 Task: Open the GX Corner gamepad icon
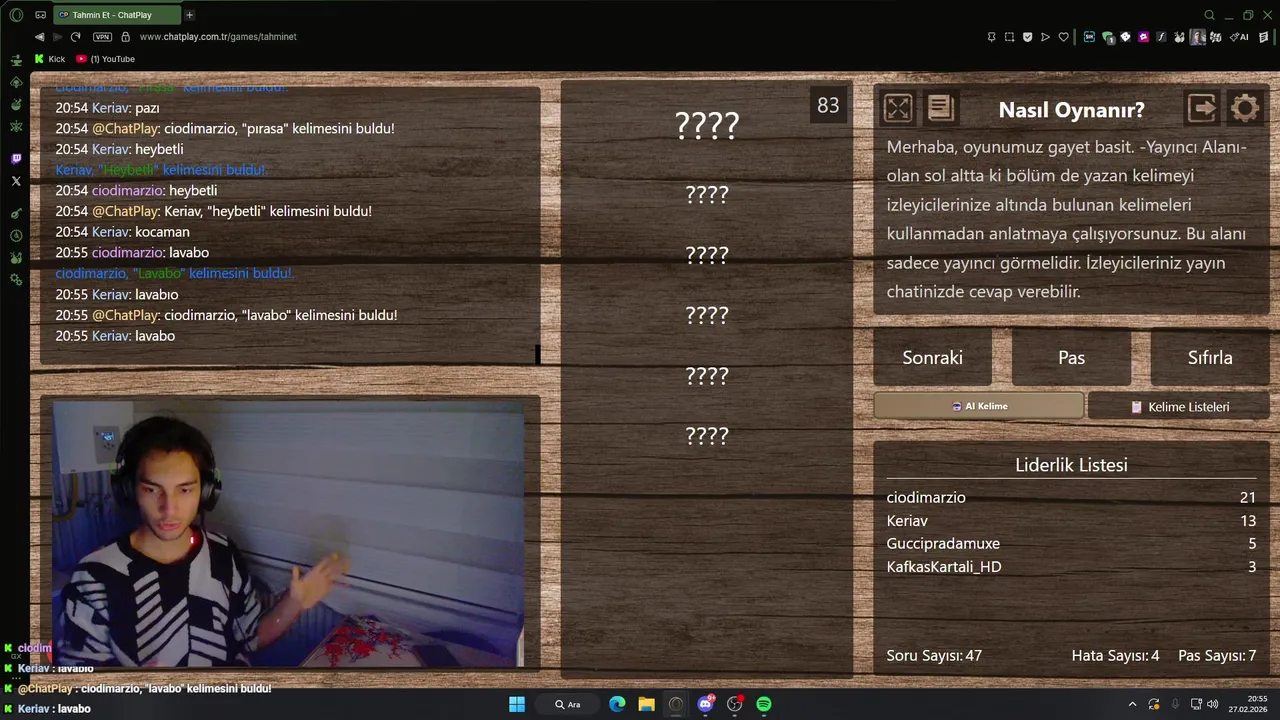click(41, 15)
